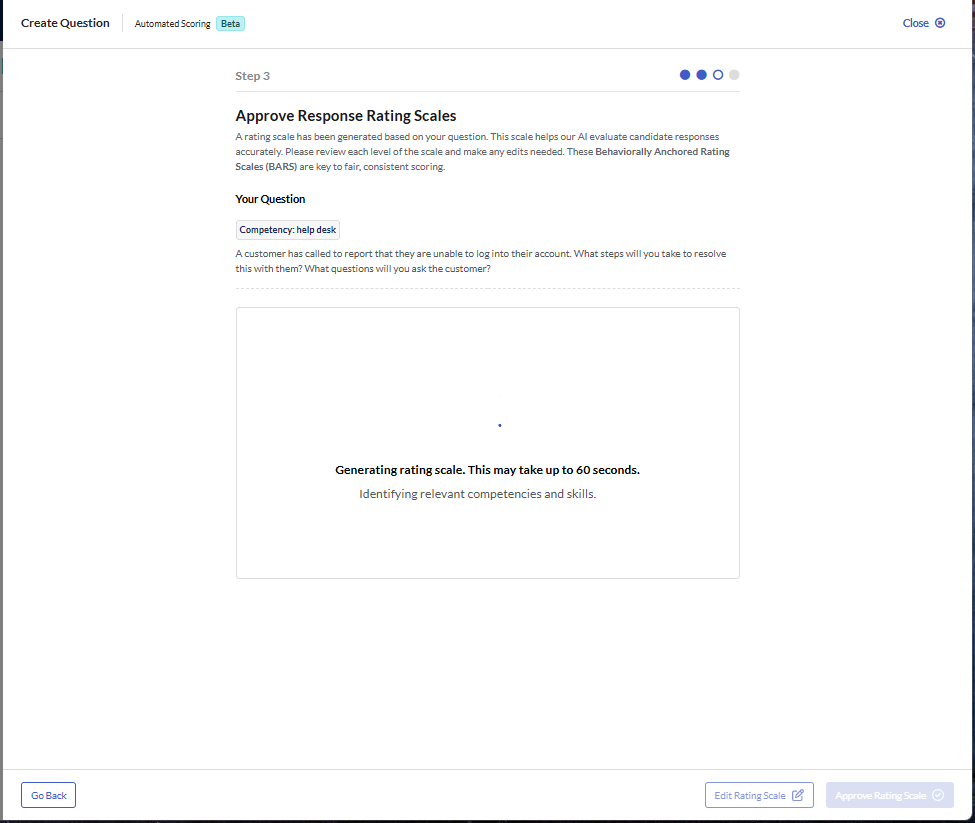Screen dimensions: 975x823
Task: Click the Competency: help desk tag
Action: tap(287, 230)
